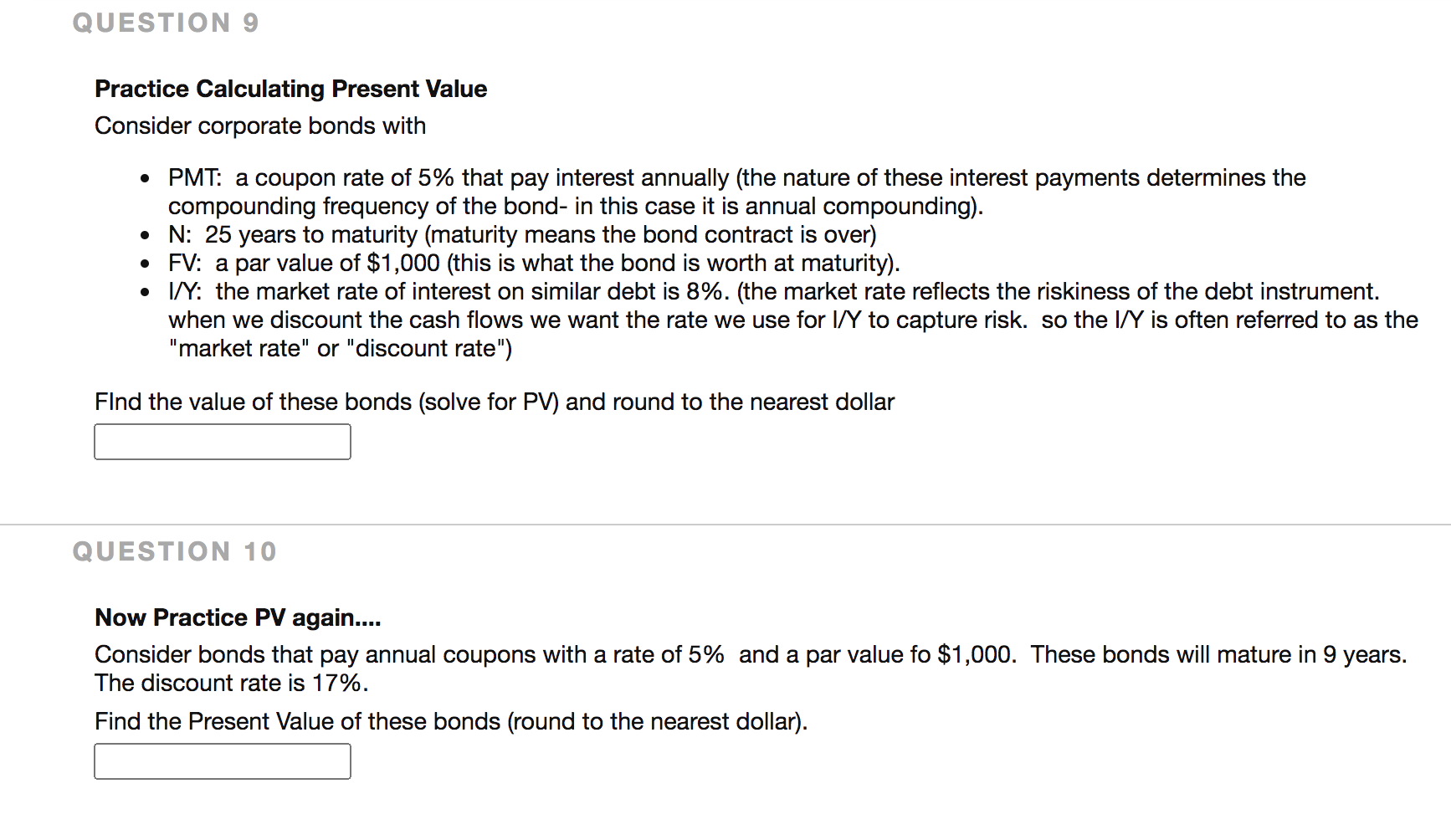Click the 'FV: a par value of $1,000' bullet
Viewport: 1451px width, 840px height.
tap(534, 263)
